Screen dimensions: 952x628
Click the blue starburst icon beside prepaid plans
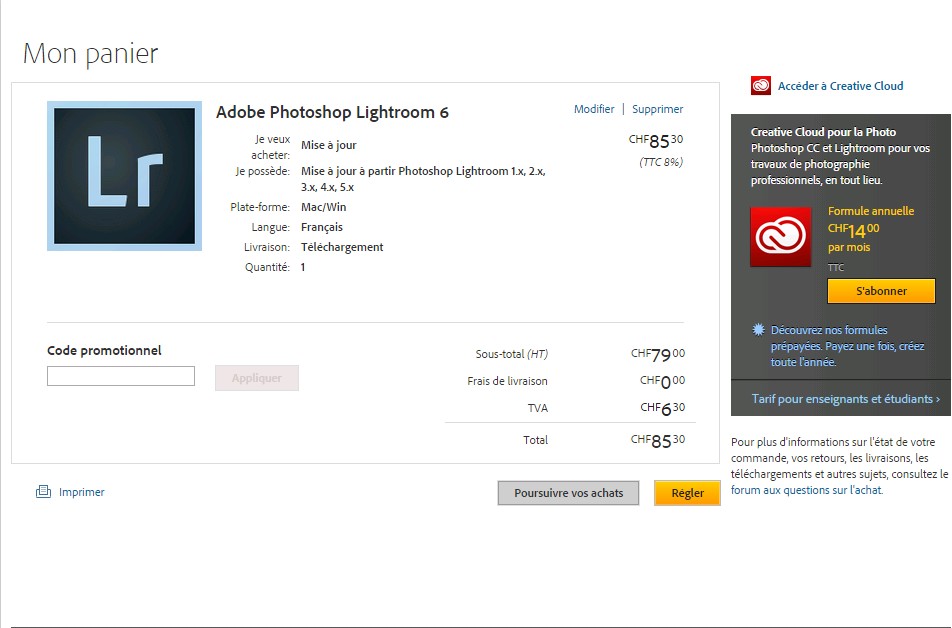click(x=759, y=330)
